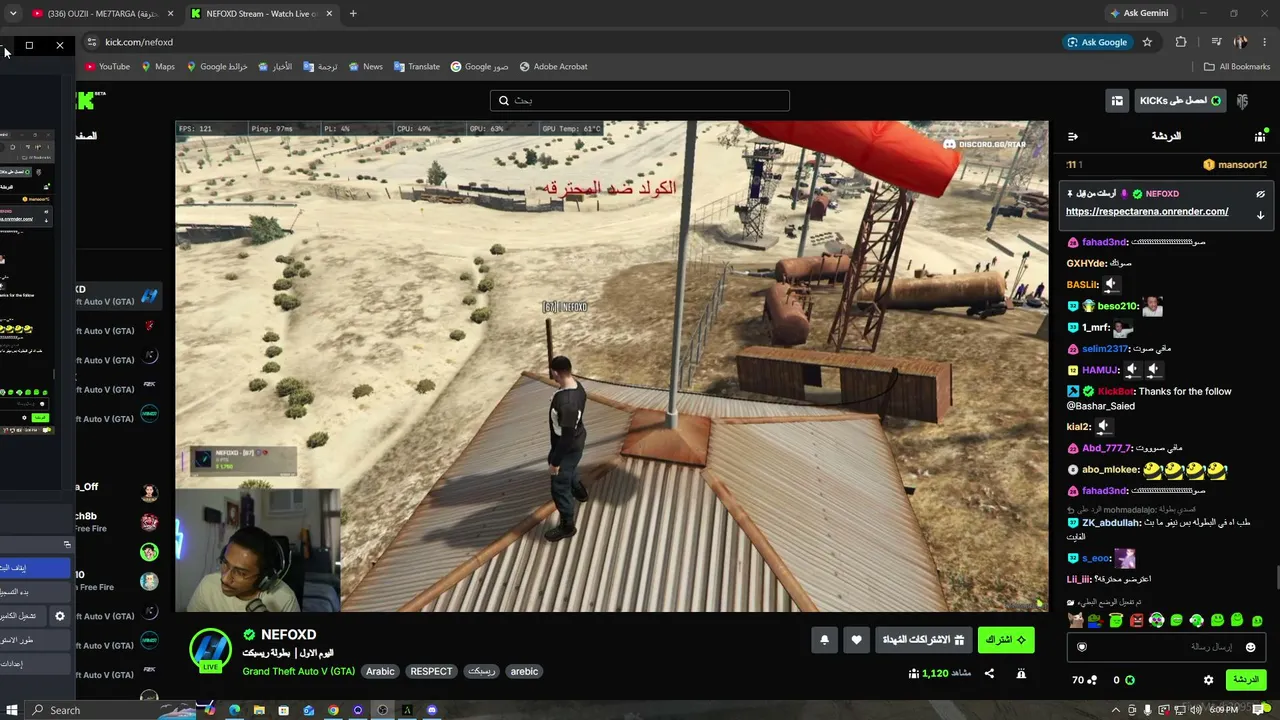Open the Windows Start menu
Screen dimensions: 1280x720
pyautogui.click(x=10, y=710)
